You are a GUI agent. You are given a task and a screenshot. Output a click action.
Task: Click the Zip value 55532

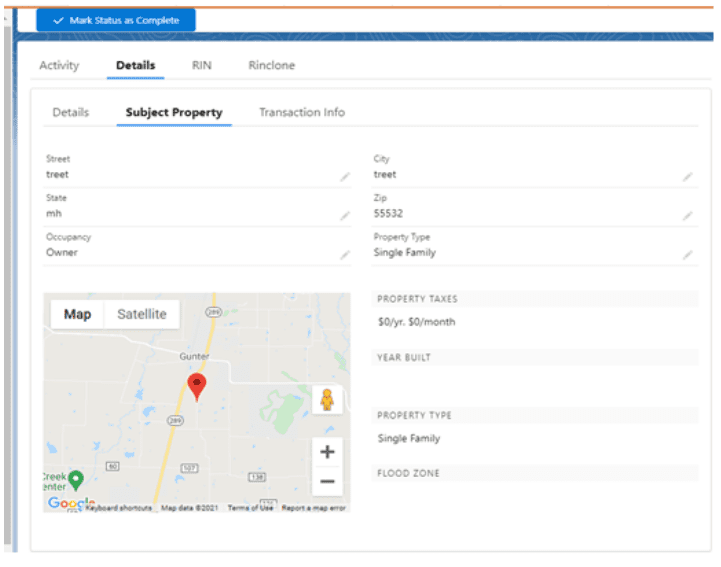[388, 213]
